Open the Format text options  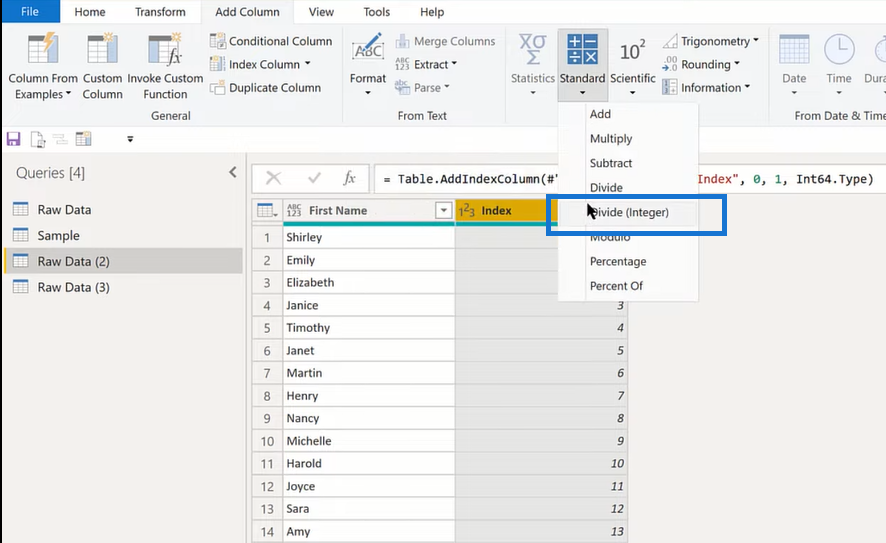368,64
